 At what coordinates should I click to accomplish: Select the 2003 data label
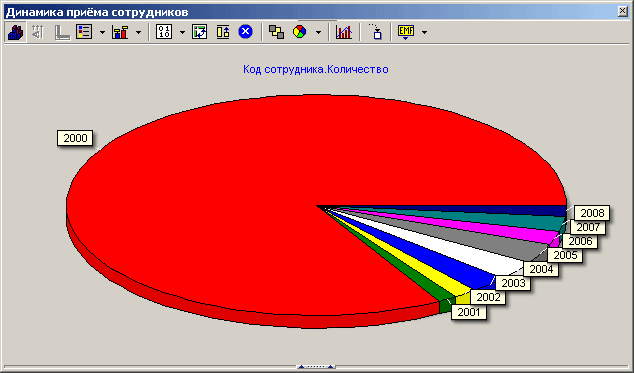tap(513, 283)
